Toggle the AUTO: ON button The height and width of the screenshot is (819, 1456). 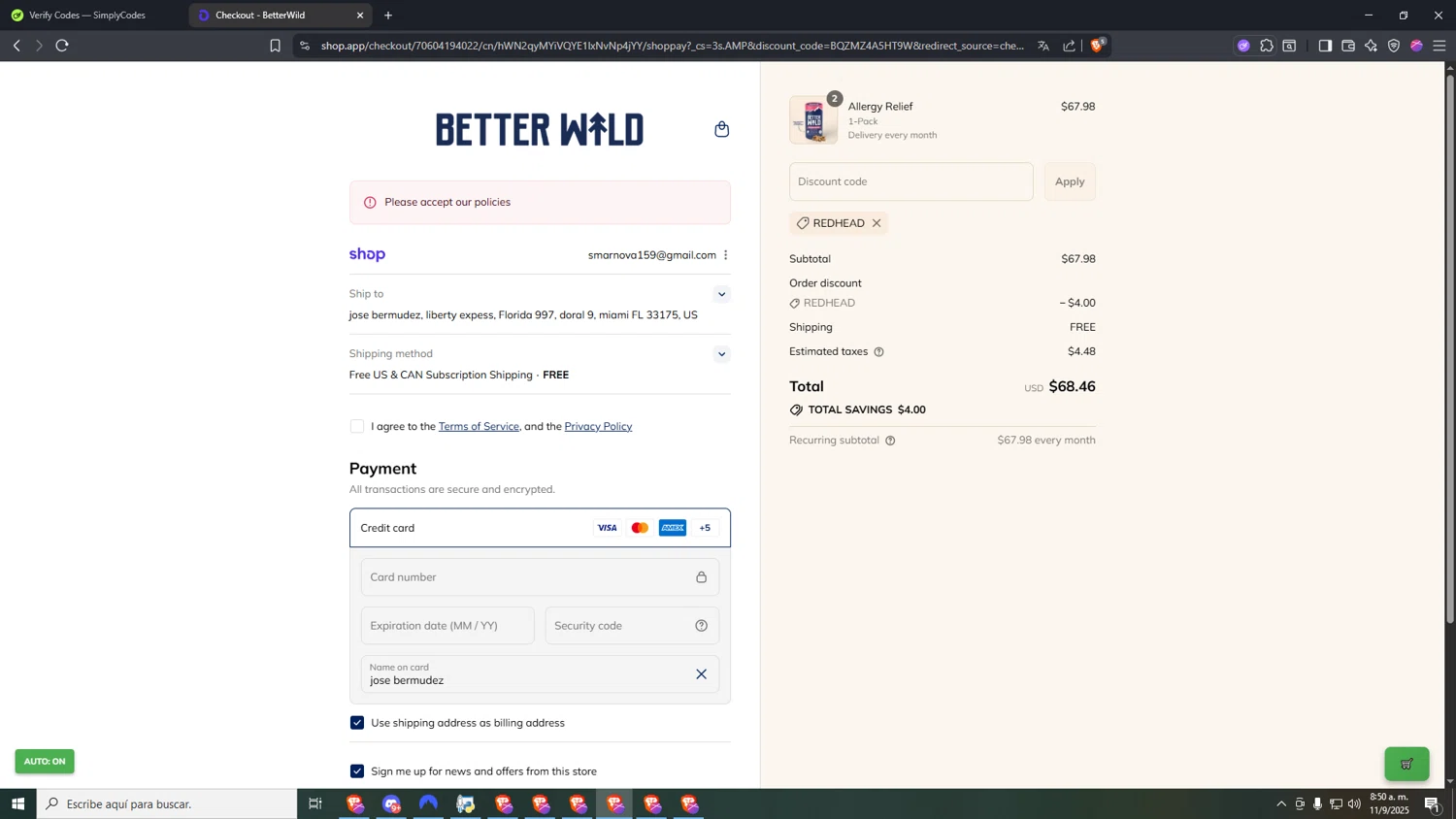pyautogui.click(x=45, y=762)
